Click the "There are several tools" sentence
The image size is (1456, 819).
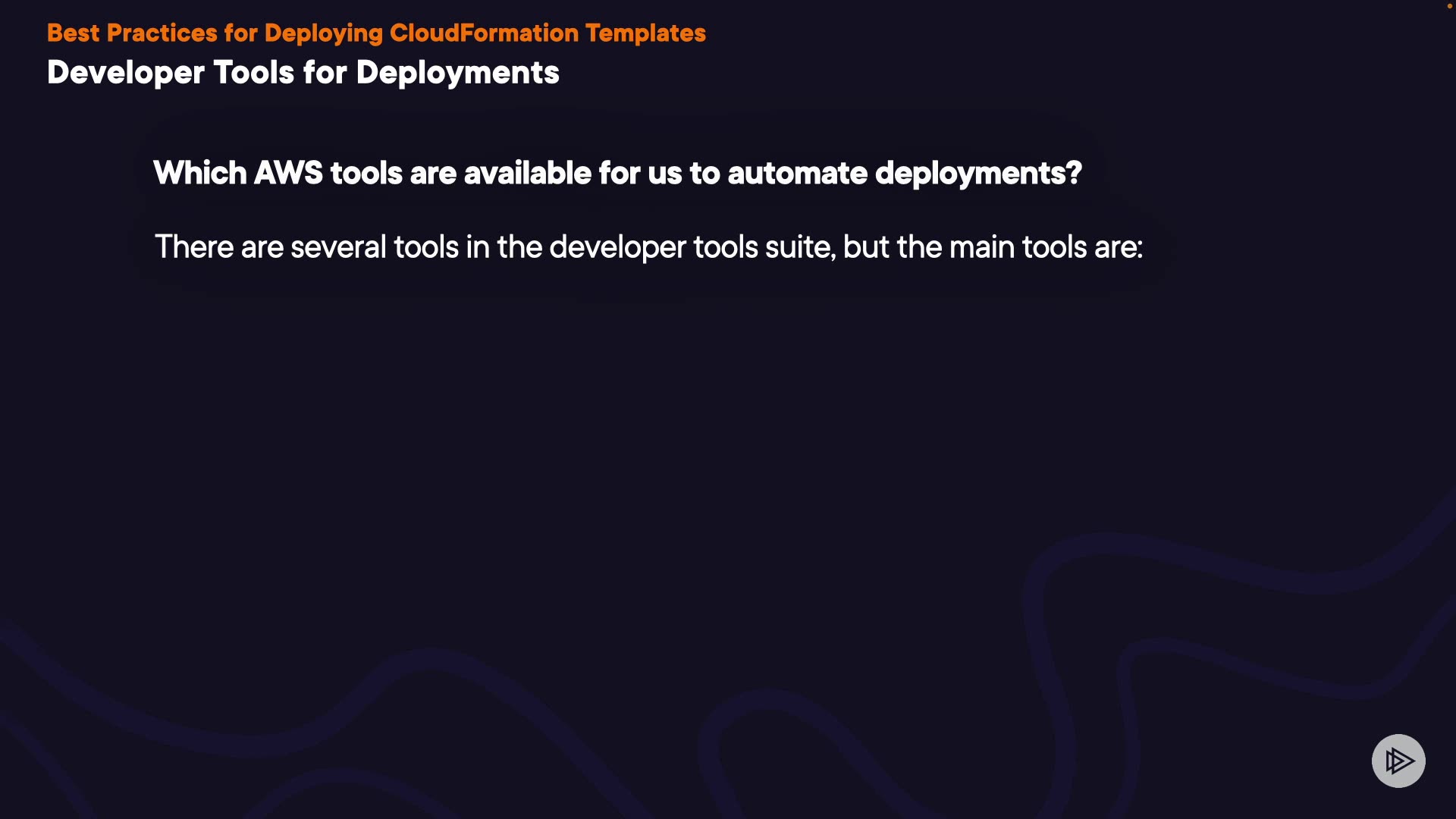(648, 247)
